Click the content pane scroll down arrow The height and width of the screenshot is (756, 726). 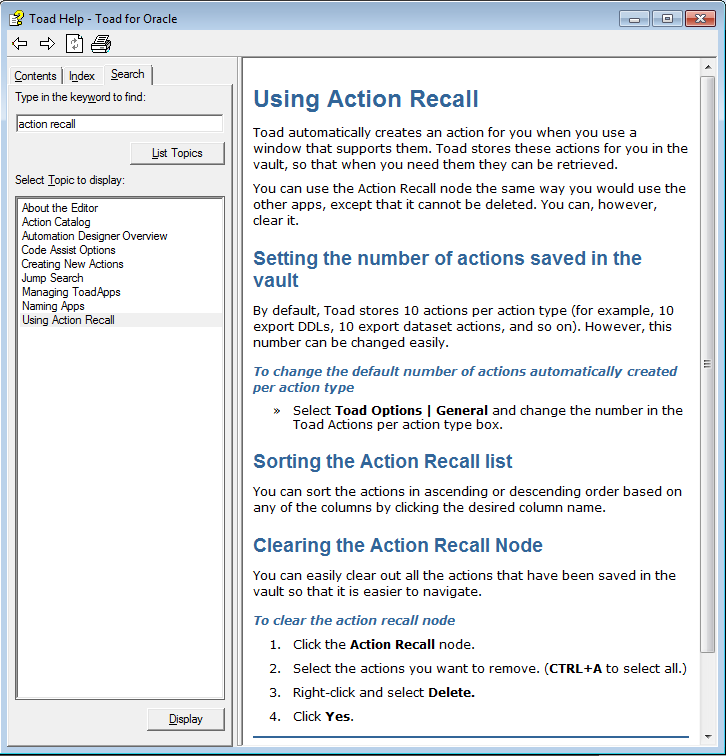click(708, 736)
